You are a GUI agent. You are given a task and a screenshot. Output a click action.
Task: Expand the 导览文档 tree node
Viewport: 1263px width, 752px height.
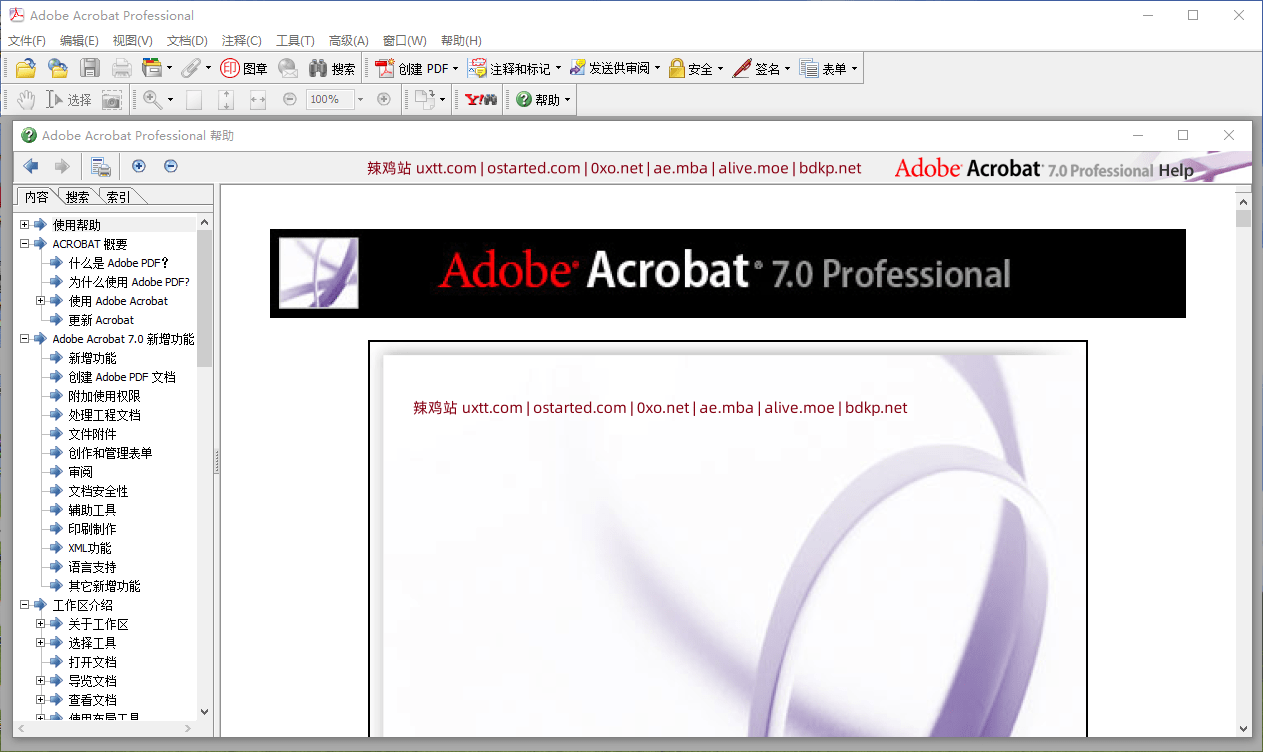click(40, 681)
